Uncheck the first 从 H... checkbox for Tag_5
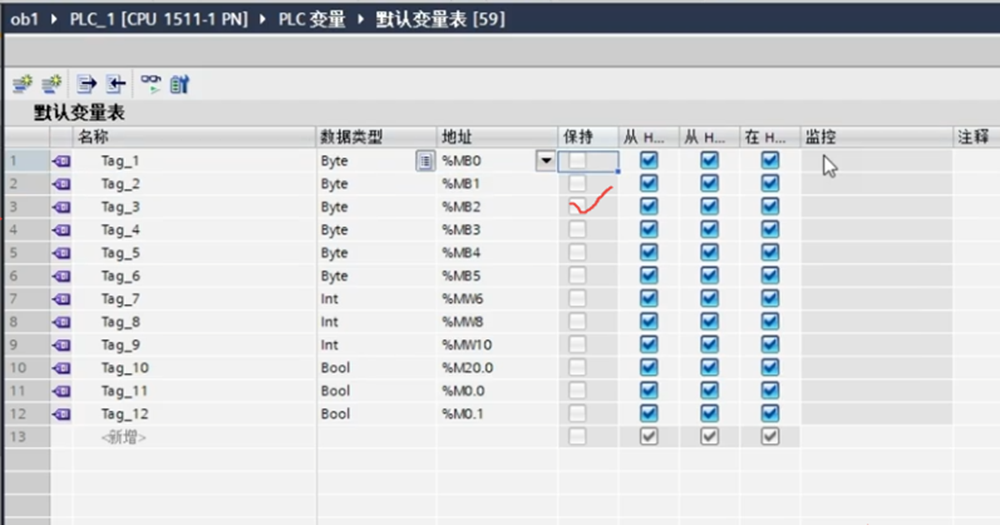The height and width of the screenshot is (525, 1000). pos(649,253)
